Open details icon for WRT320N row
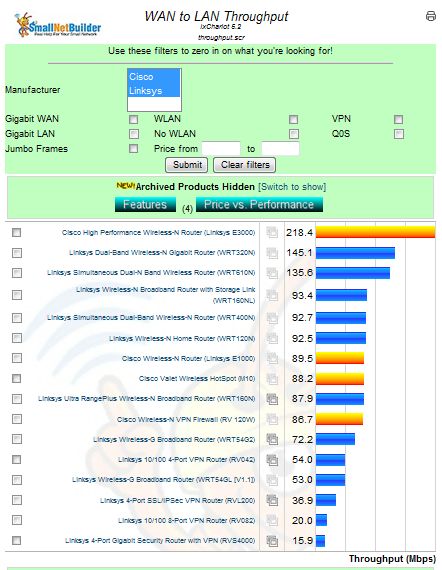Image resolution: width=442 pixels, height=570 pixels. 272,253
